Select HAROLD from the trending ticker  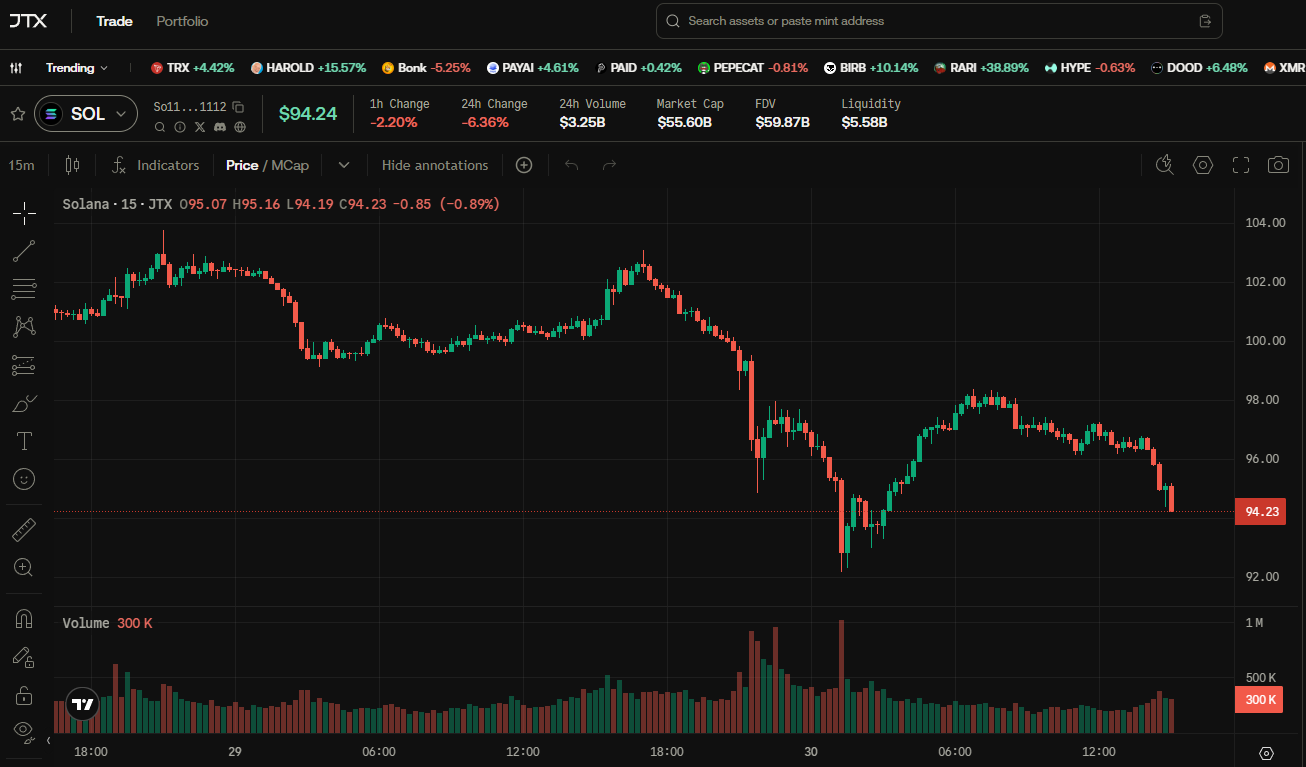pos(308,68)
